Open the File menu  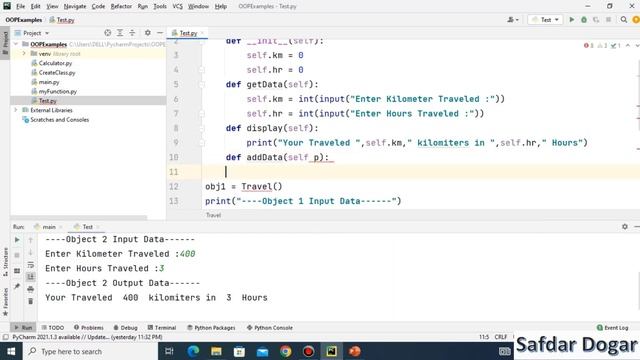pos(20,6)
